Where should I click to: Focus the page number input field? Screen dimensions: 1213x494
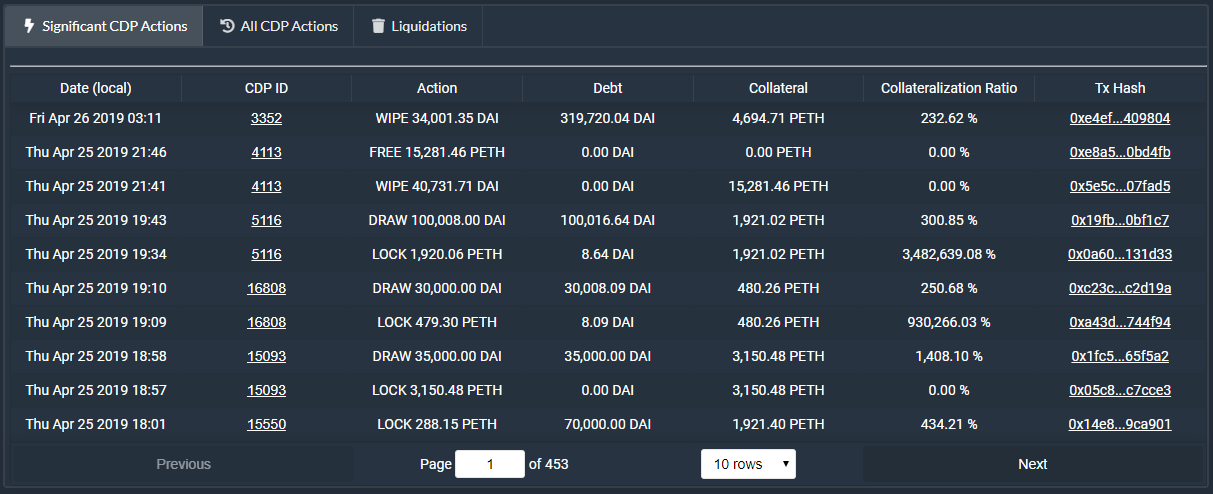[x=490, y=464]
